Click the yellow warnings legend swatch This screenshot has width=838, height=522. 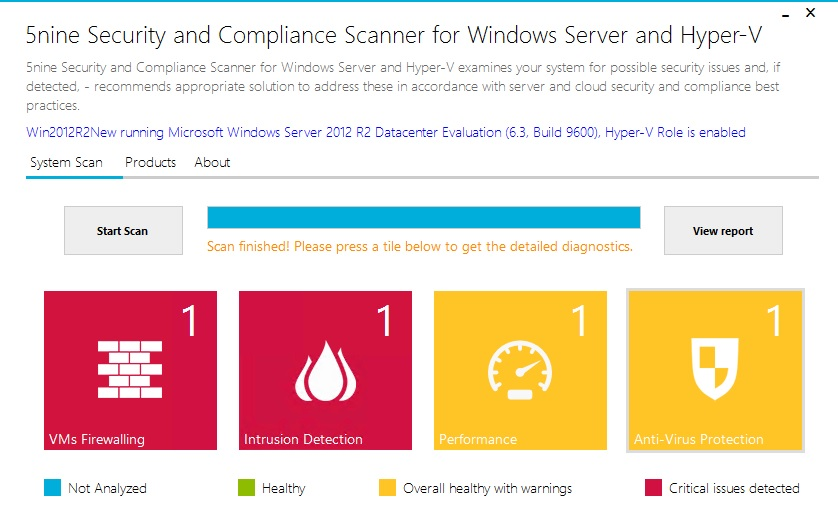[x=387, y=488]
